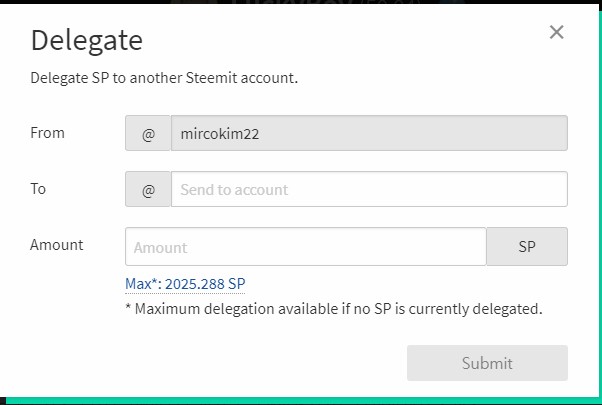Click the @ symbol beside the To field
Viewport: 602px width, 405px height.
pyautogui.click(x=148, y=189)
